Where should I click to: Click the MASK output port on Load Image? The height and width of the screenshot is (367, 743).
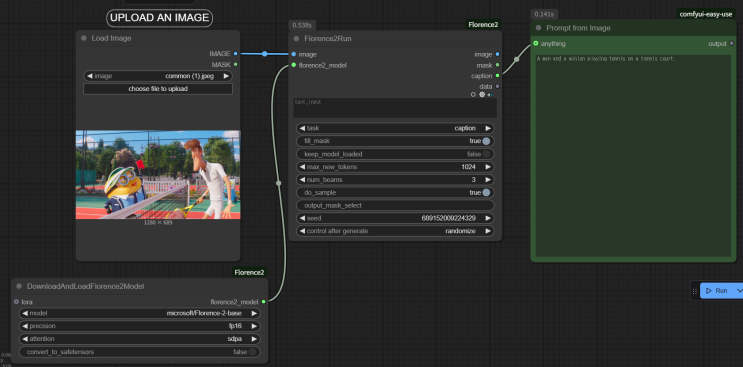(x=236, y=64)
